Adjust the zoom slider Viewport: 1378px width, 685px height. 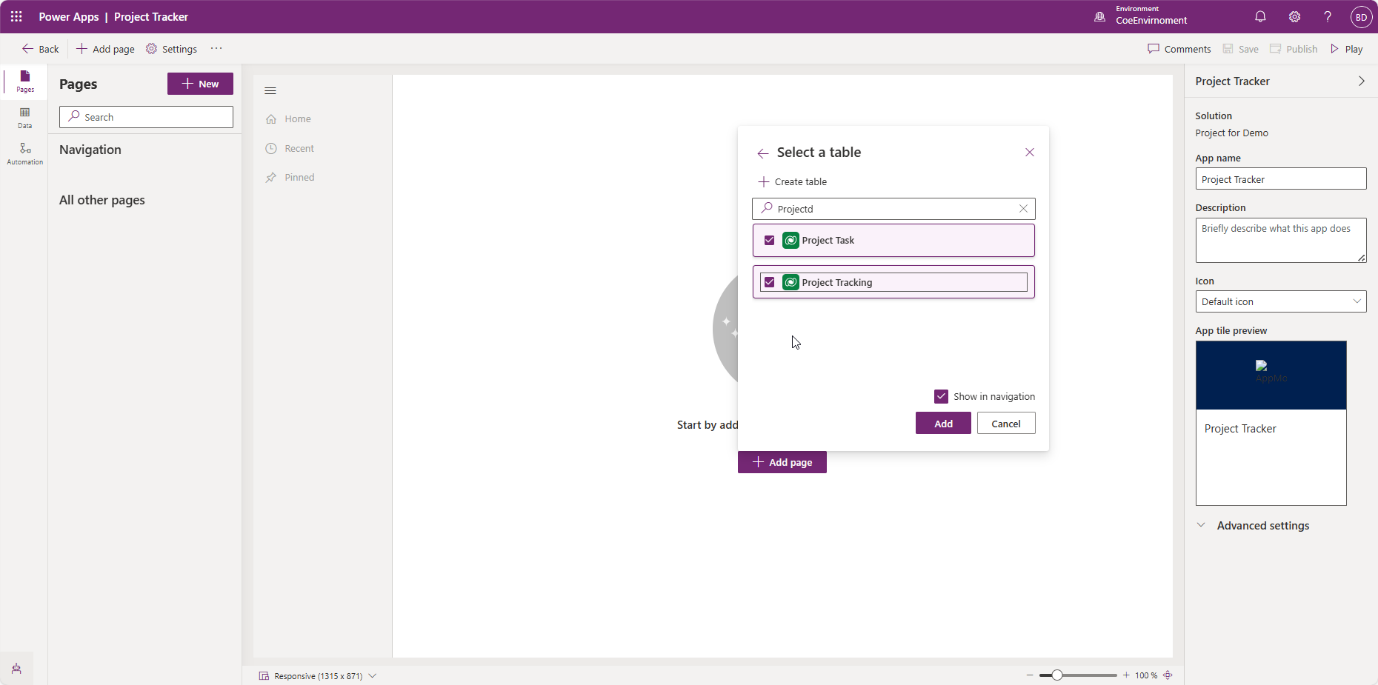[x=1078, y=676]
